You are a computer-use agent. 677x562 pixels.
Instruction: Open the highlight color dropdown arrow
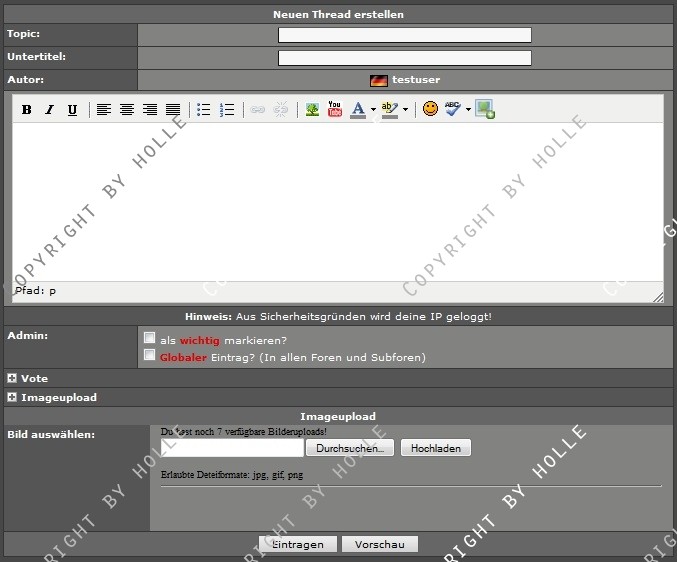(405, 110)
